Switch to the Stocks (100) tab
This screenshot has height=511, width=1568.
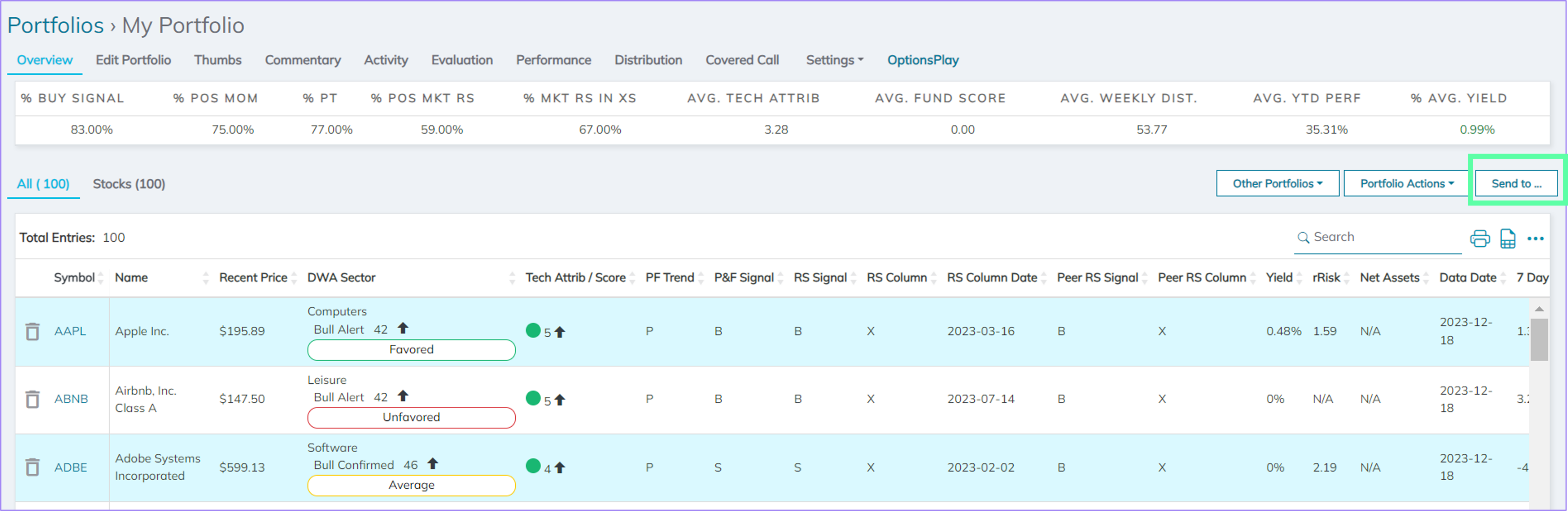click(x=130, y=184)
